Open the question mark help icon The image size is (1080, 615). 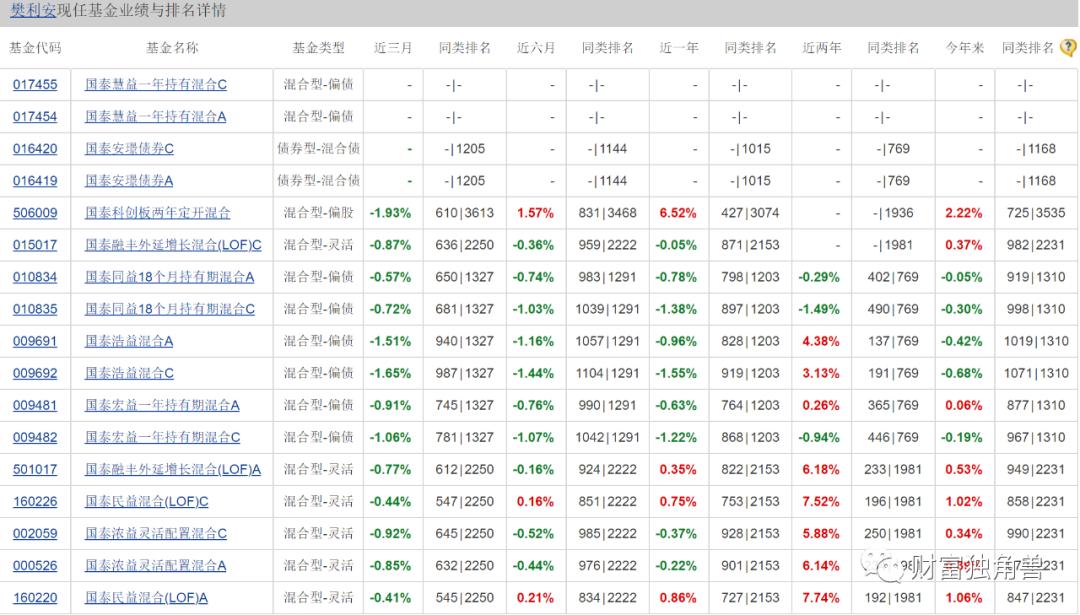[1069, 46]
